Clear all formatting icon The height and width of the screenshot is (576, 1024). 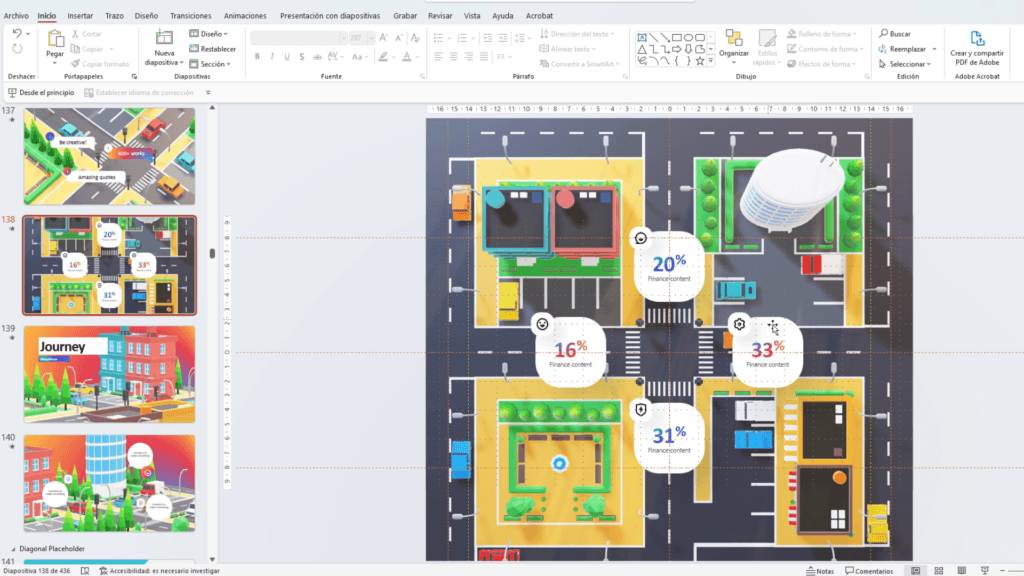415,38
